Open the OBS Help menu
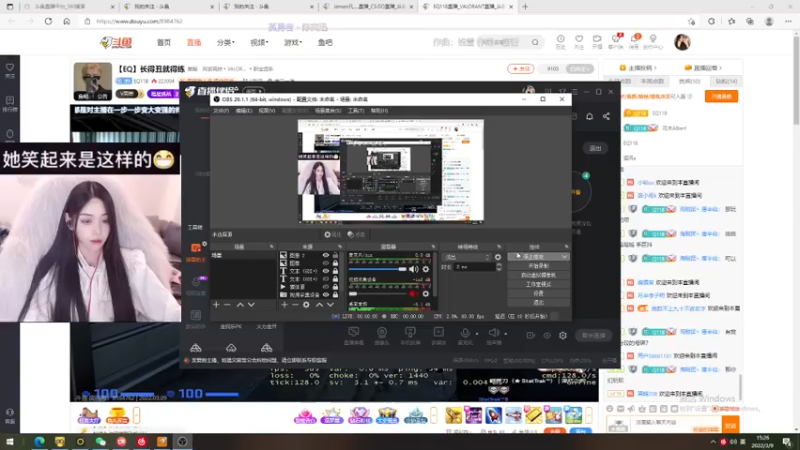Image resolution: width=800 pixels, height=450 pixels. [379, 111]
